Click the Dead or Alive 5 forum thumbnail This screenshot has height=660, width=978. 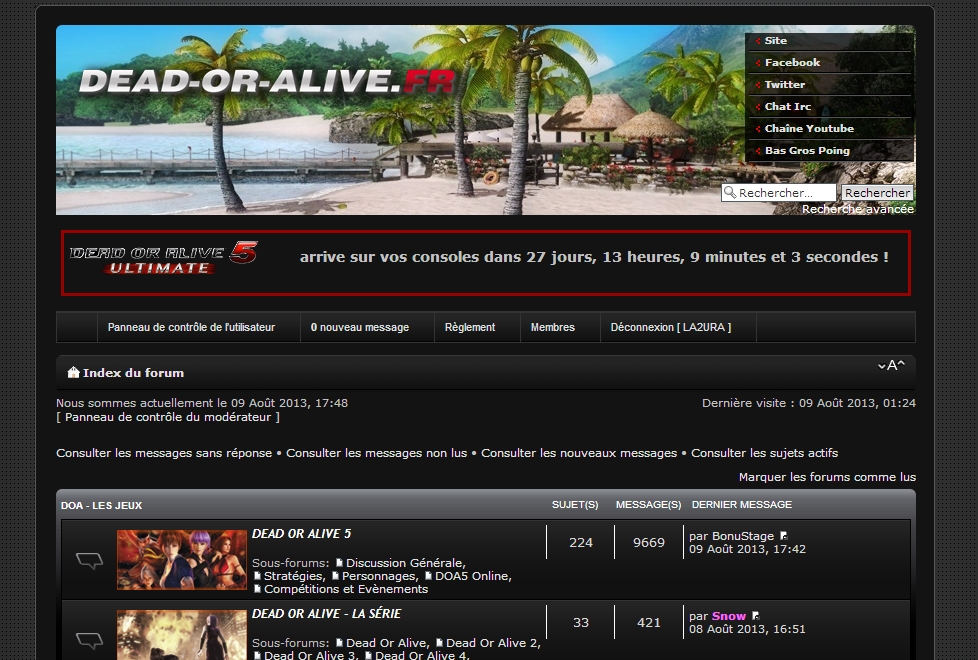[x=182, y=560]
